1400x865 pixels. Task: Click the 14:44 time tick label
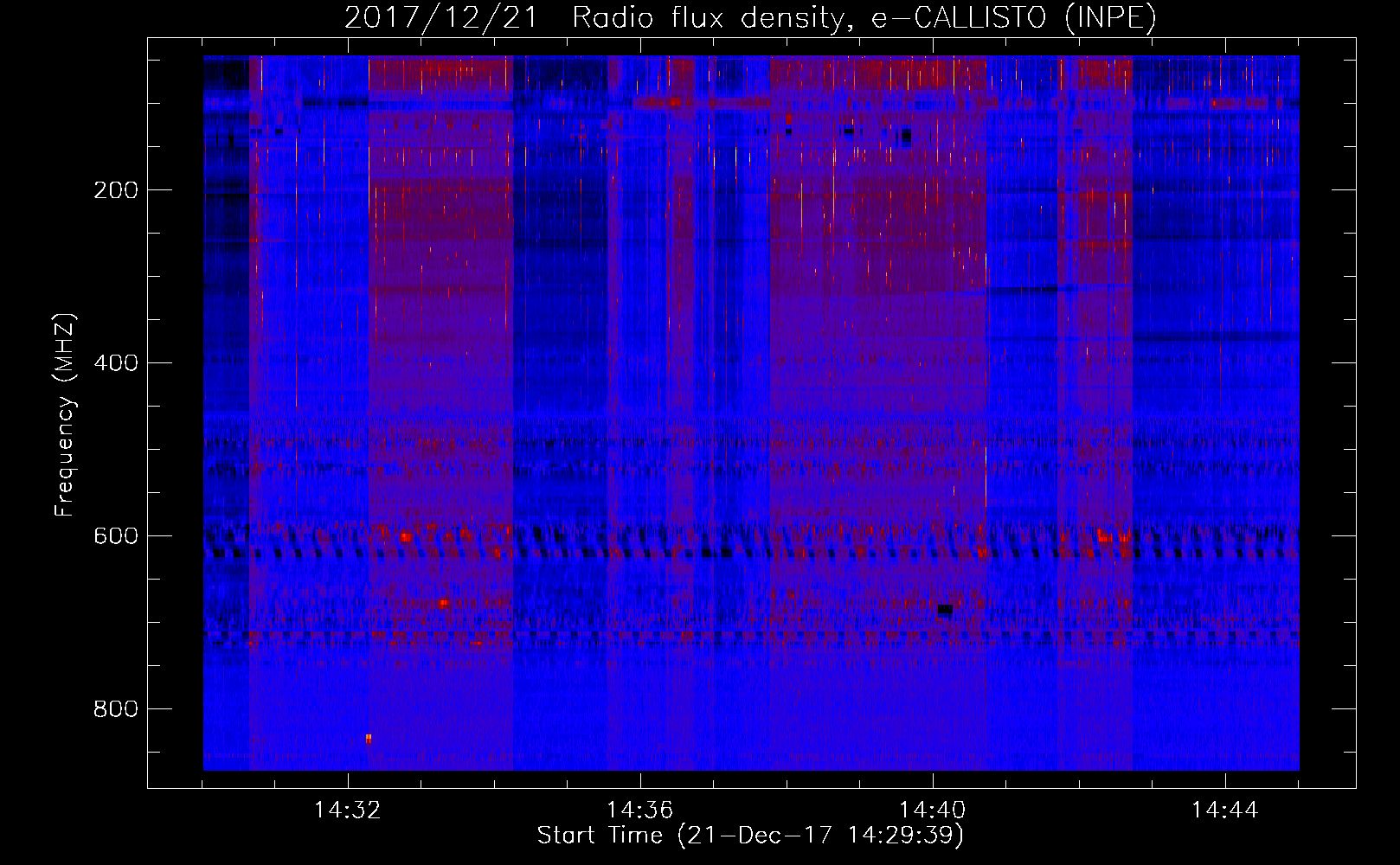tap(1224, 811)
